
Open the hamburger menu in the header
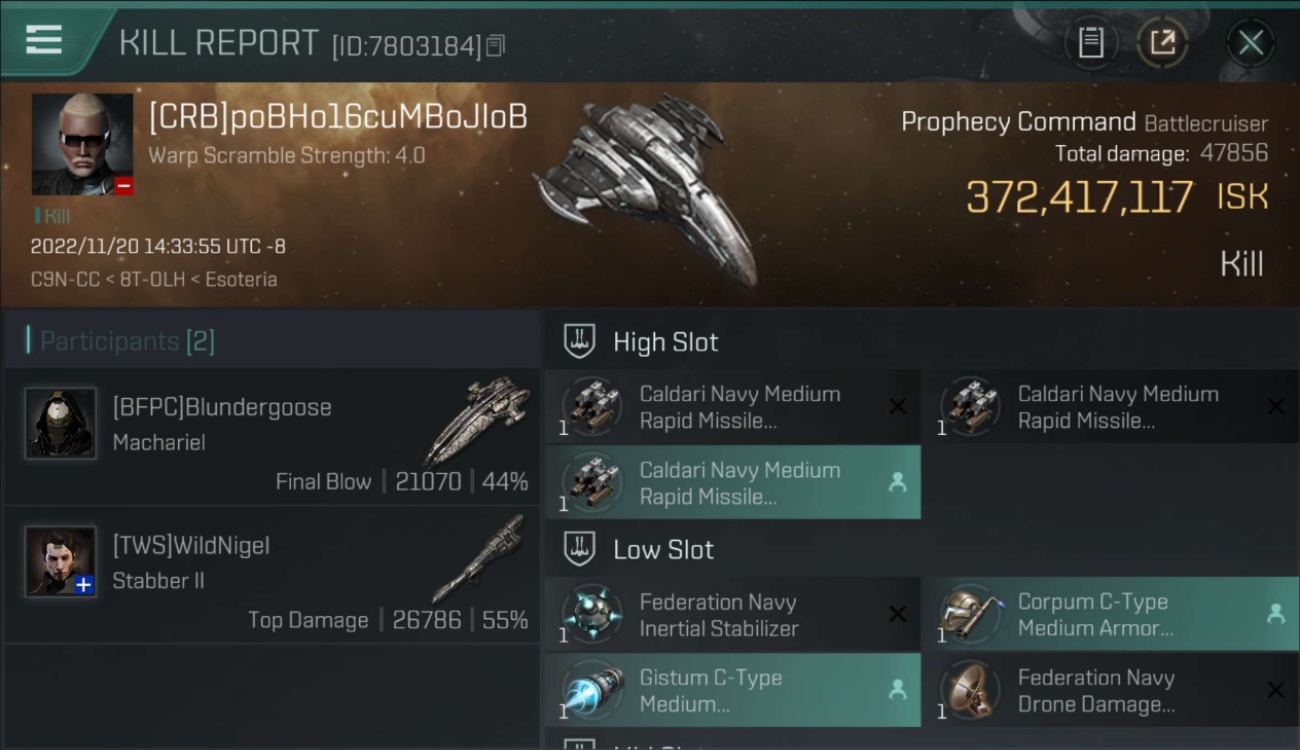pyautogui.click(x=44, y=40)
